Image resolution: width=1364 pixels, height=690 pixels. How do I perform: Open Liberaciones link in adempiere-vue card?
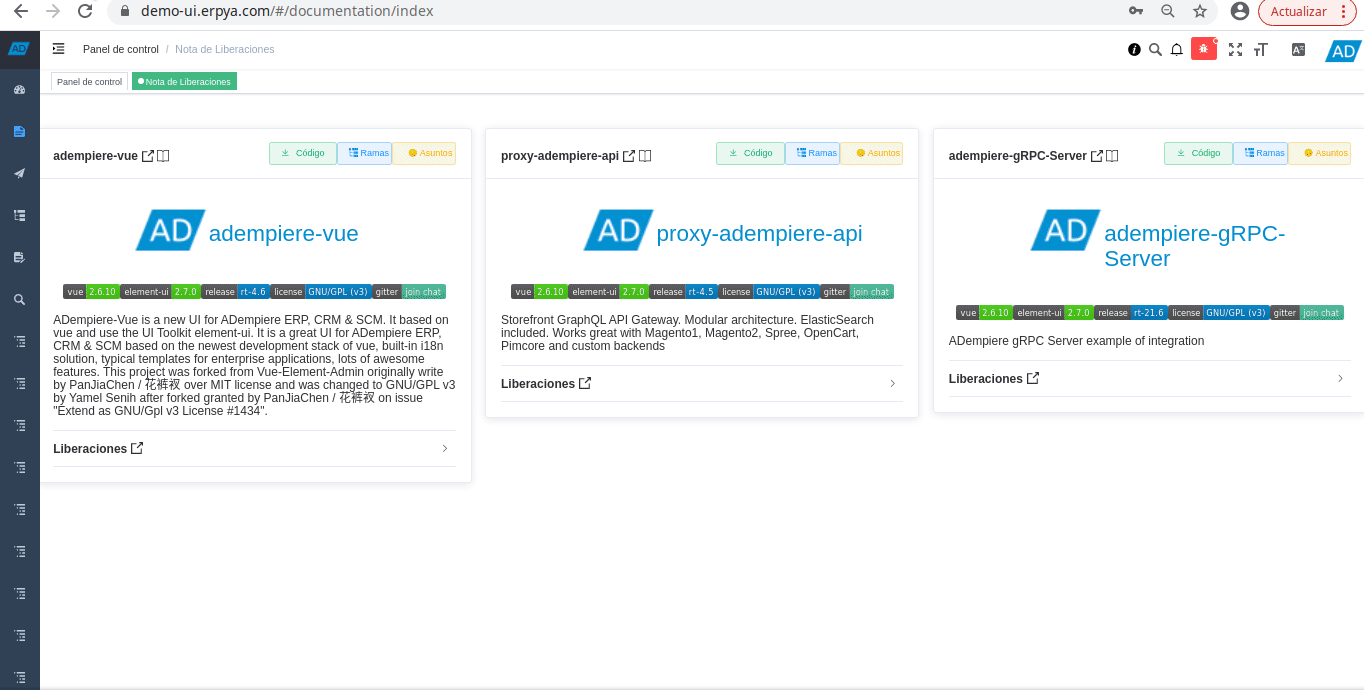pos(98,449)
